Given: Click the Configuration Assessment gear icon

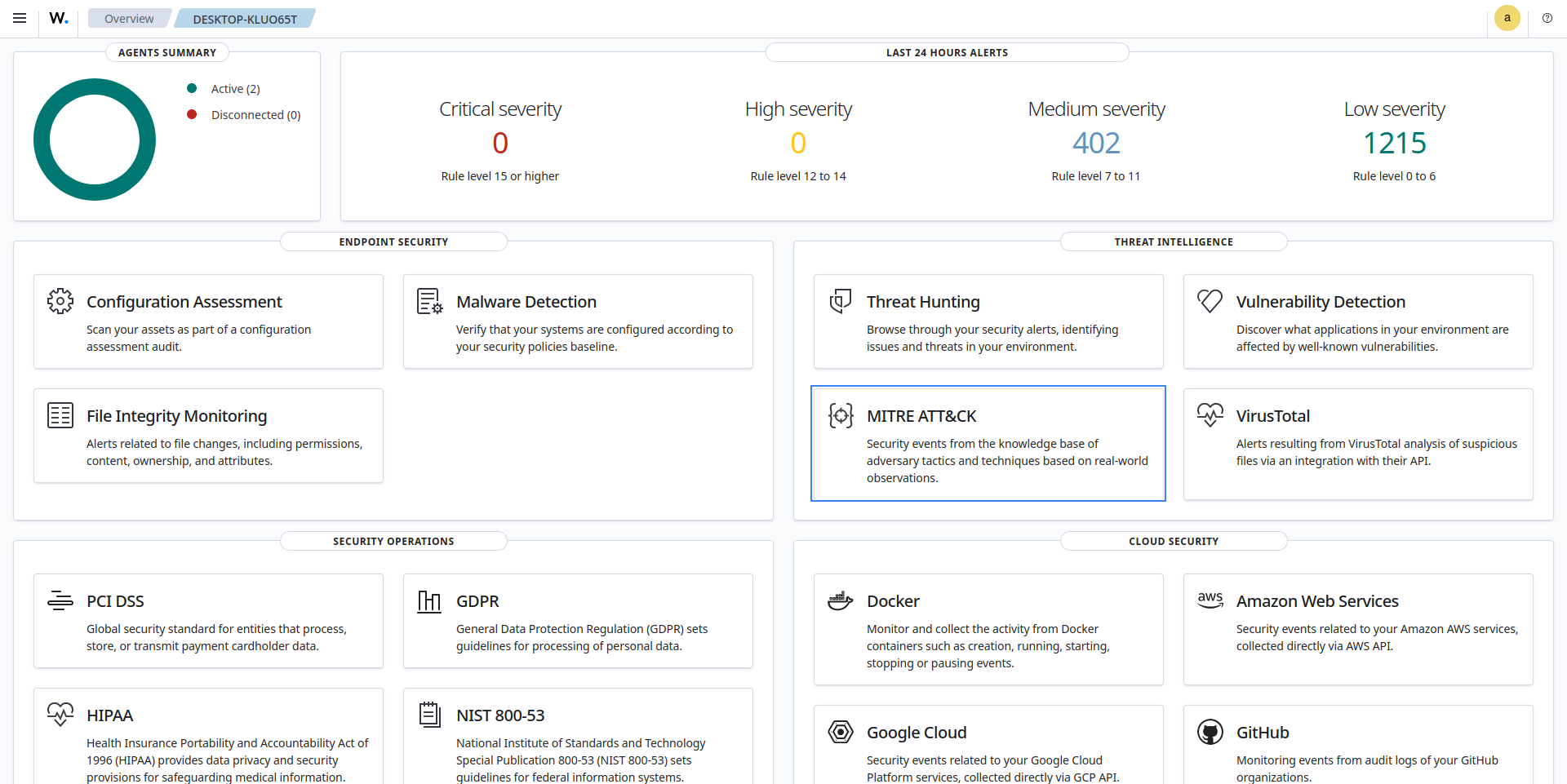Looking at the screenshot, I should [x=60, y=301].
